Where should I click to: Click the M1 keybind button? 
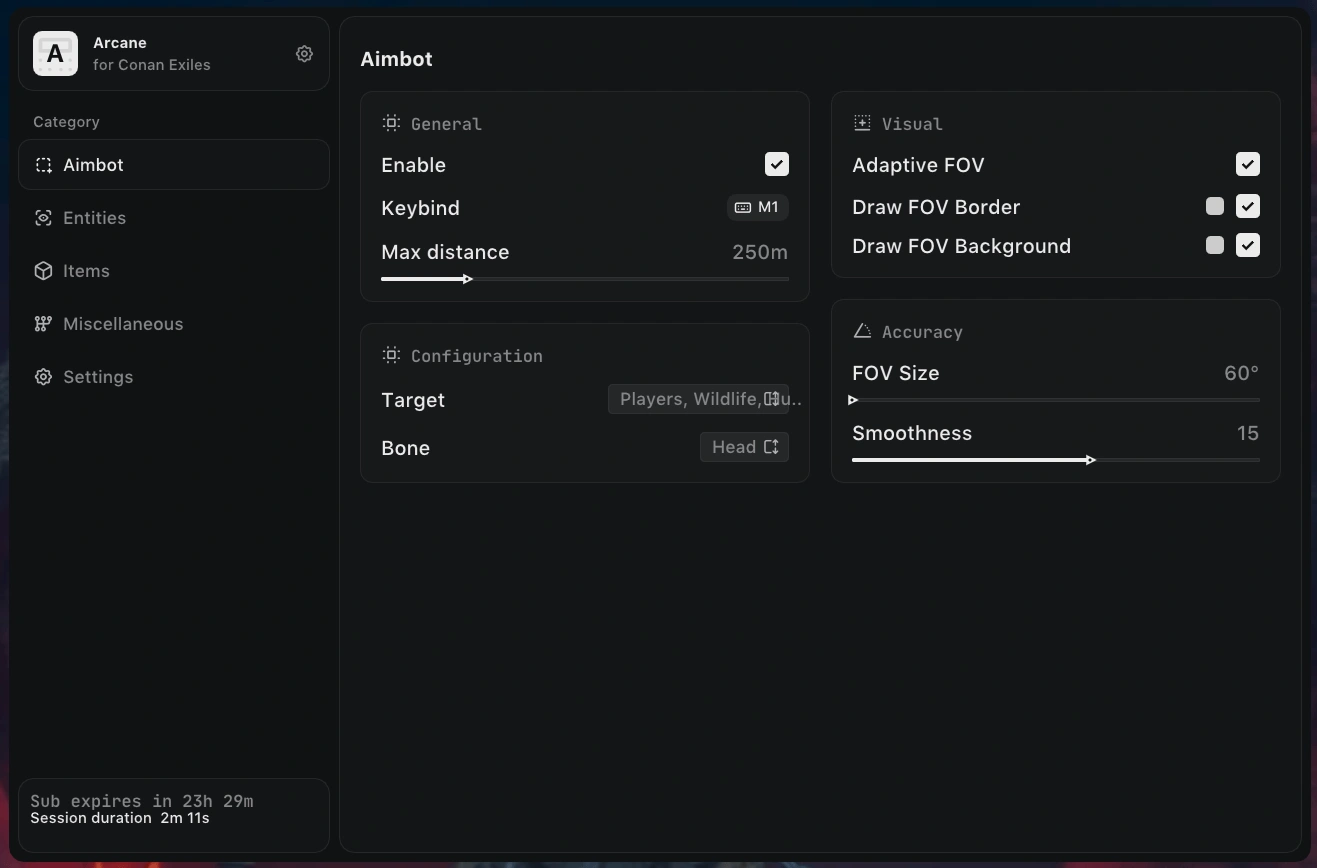click(x=757, y=208)
